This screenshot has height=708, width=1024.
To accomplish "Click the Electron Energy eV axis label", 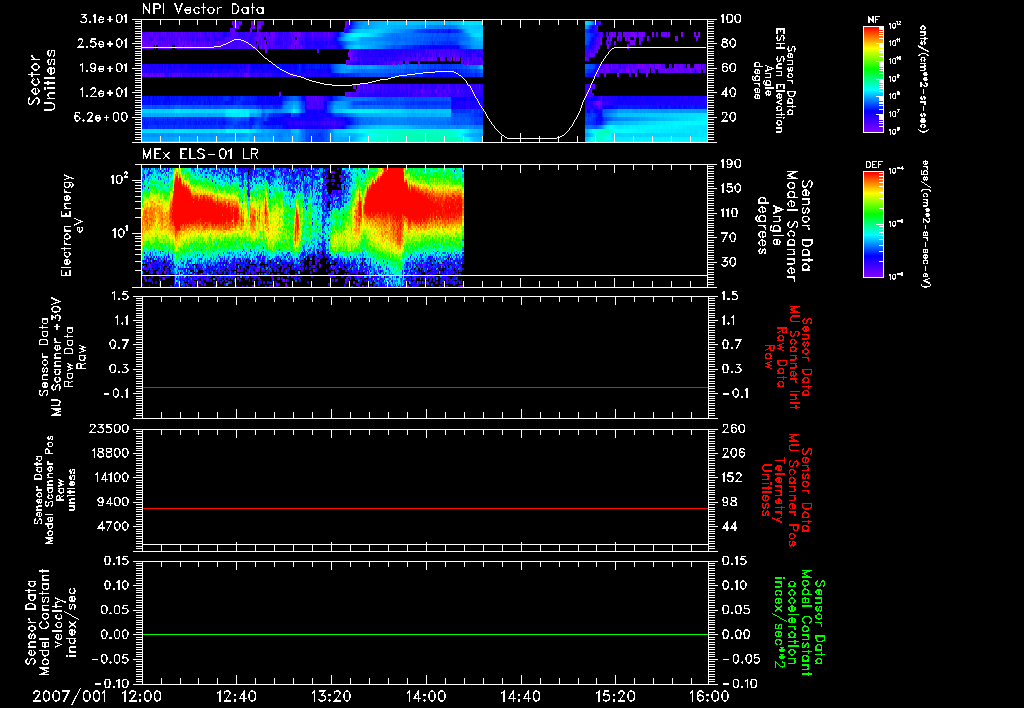I will click(72, 225).
